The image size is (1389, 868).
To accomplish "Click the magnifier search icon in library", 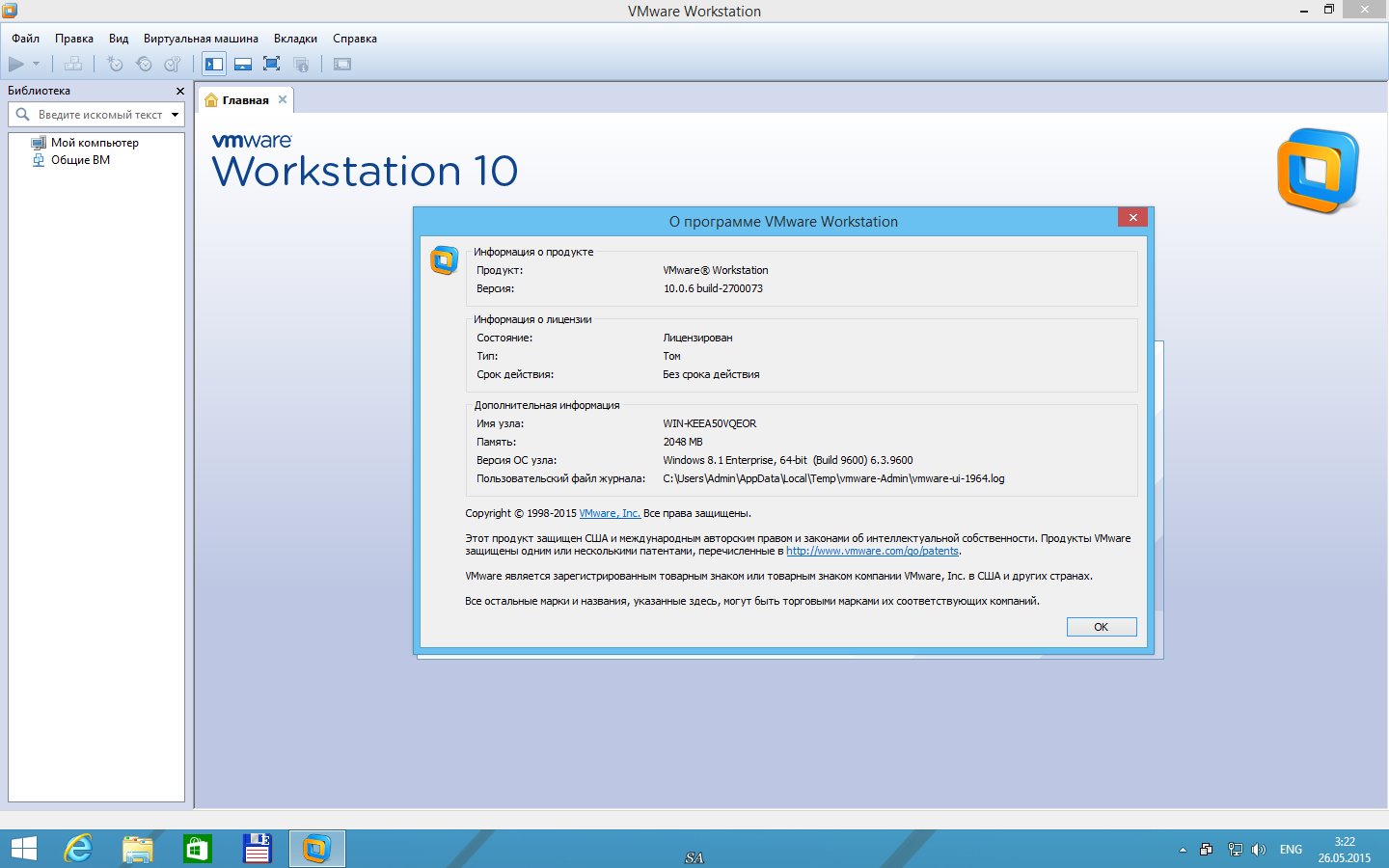I will [23, 115].
